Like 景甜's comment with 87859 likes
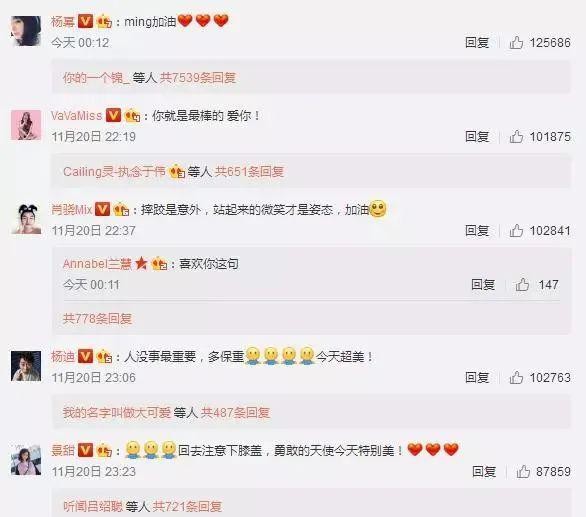The image size is (586, 517). 523,472
